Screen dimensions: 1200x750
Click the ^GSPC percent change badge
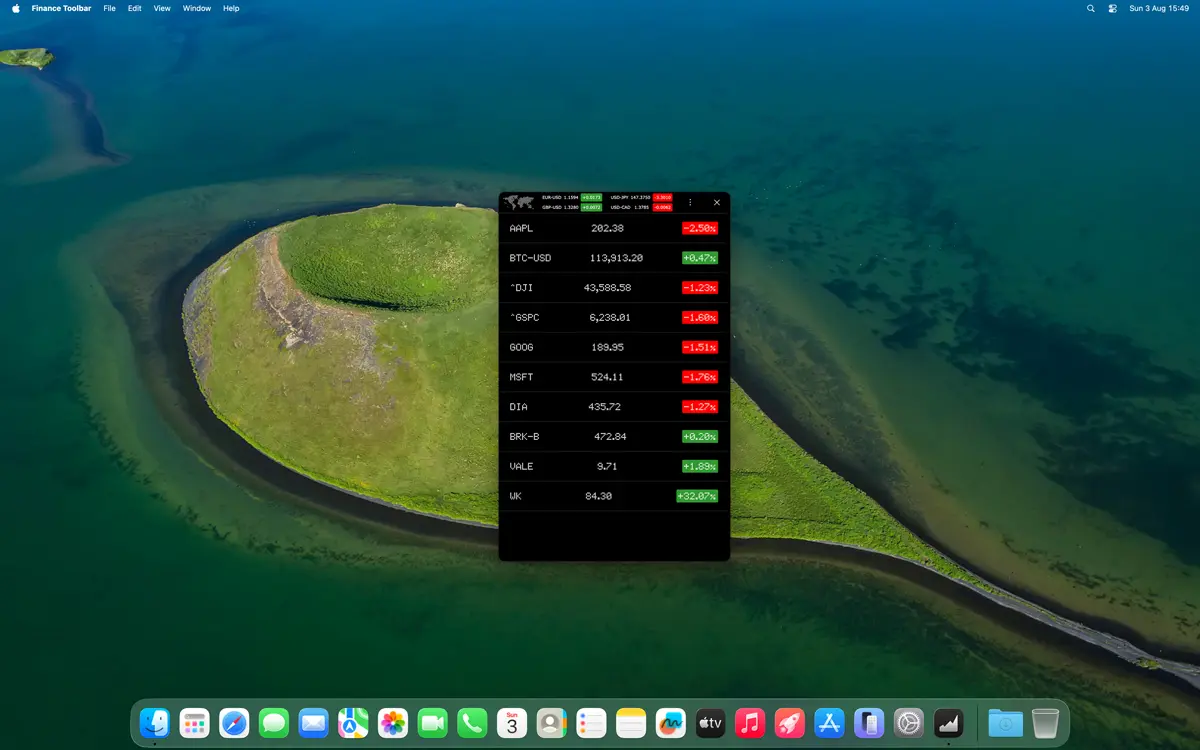(x=700, y=318)
